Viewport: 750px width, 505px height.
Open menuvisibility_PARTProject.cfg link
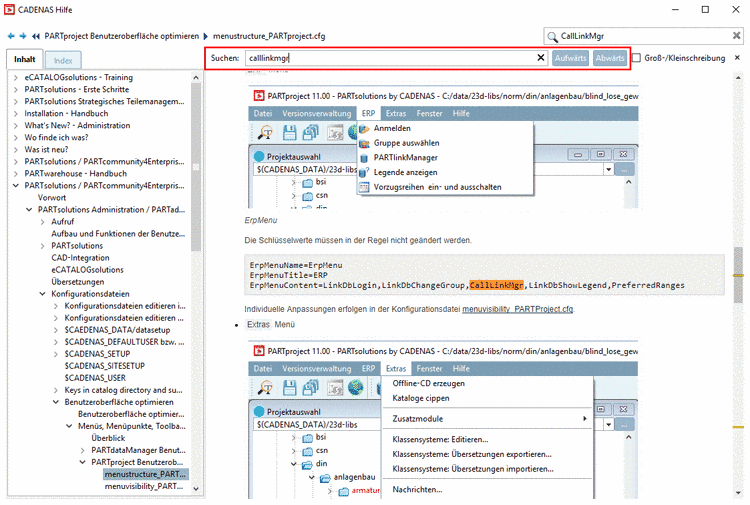[518, 309]
